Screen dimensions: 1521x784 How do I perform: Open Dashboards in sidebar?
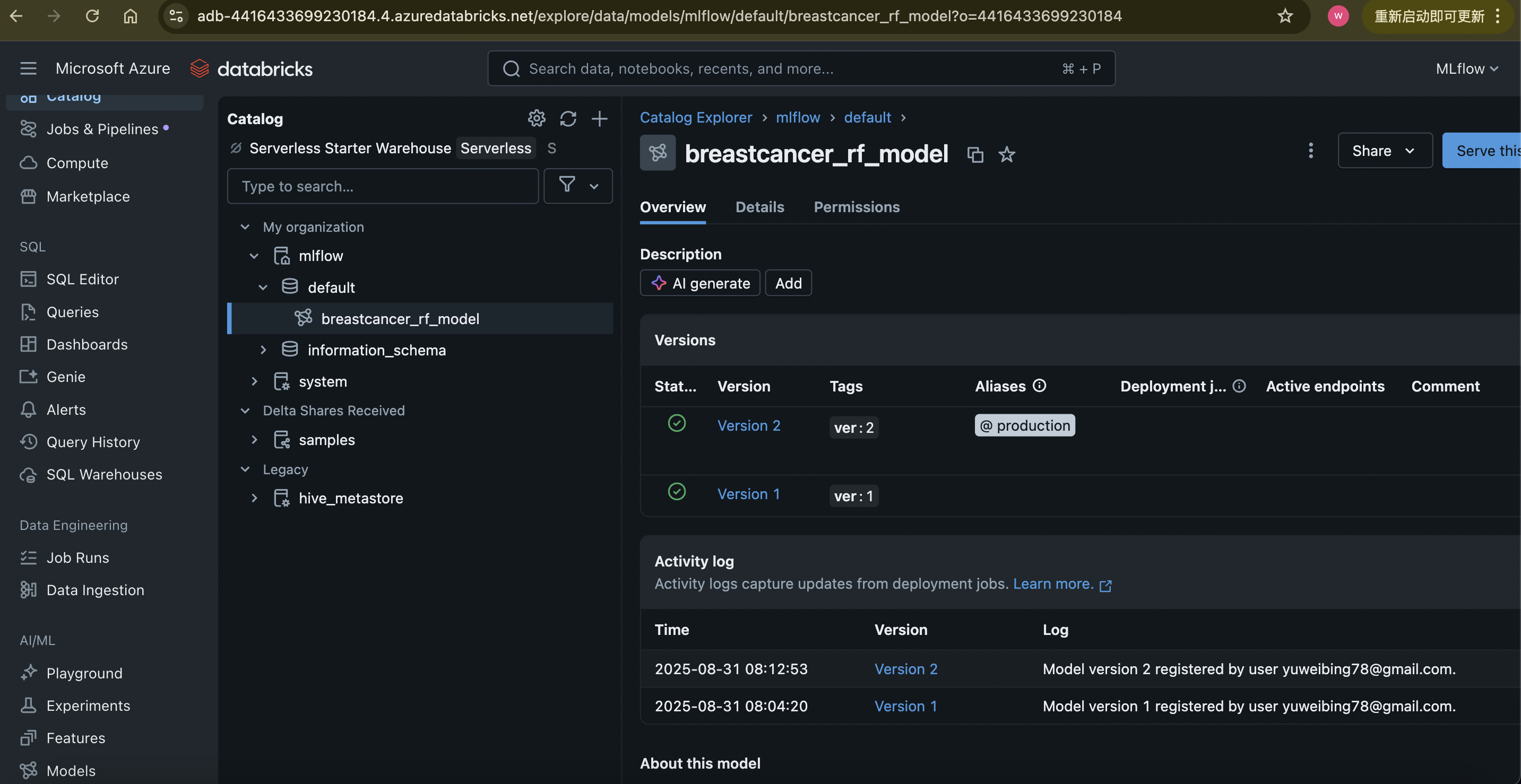87,344
